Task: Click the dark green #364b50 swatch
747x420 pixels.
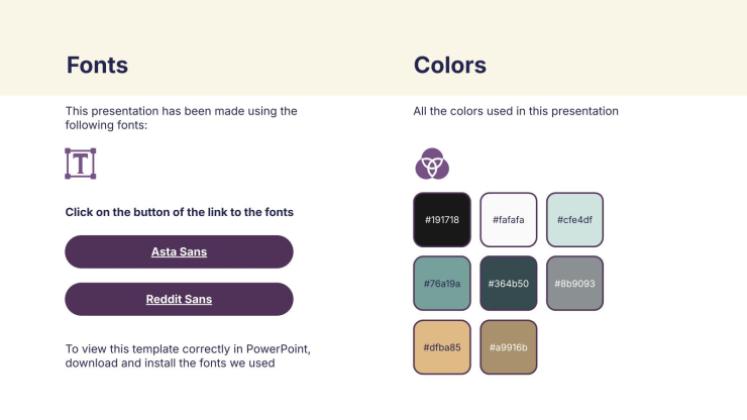Action: [x=508, y=283]
